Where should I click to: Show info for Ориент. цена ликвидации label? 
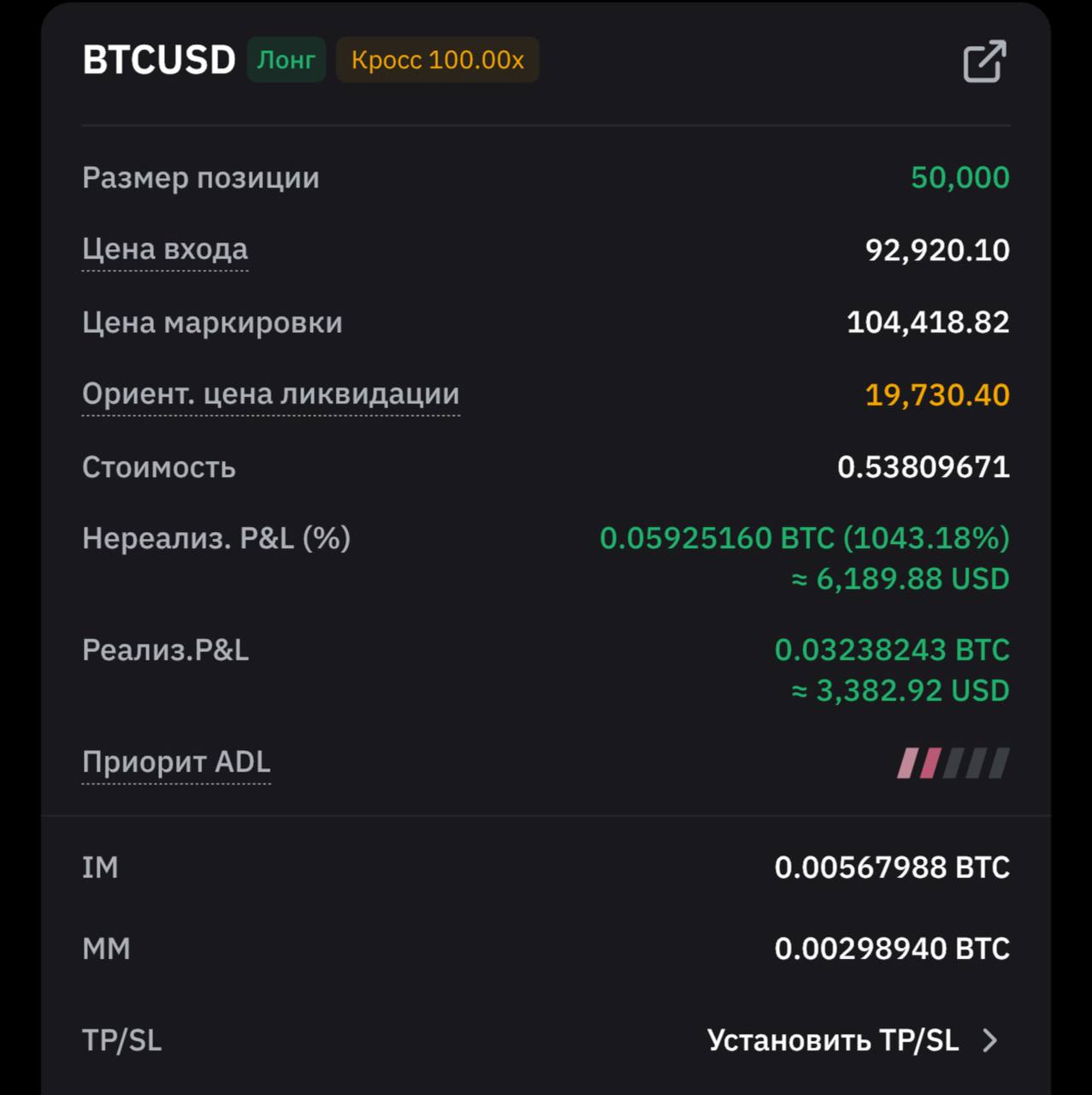click(271, 394)
